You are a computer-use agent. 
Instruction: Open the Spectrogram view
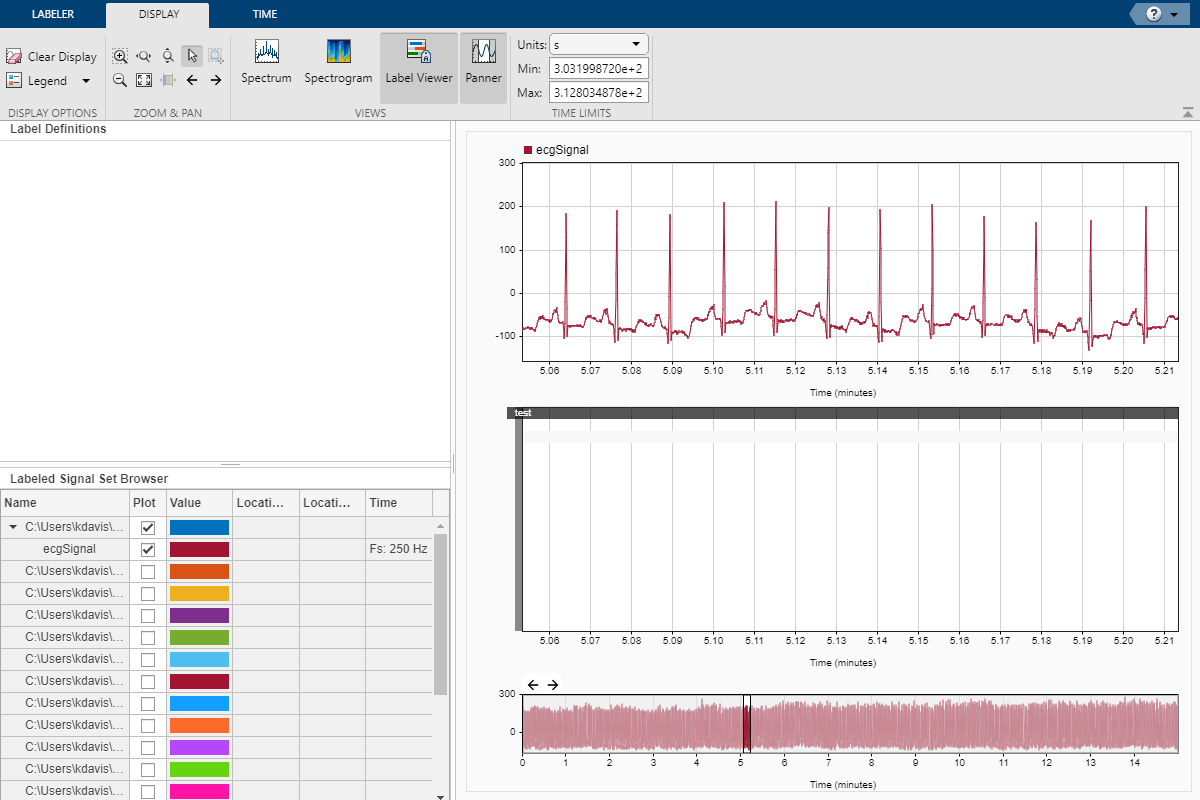338,61
